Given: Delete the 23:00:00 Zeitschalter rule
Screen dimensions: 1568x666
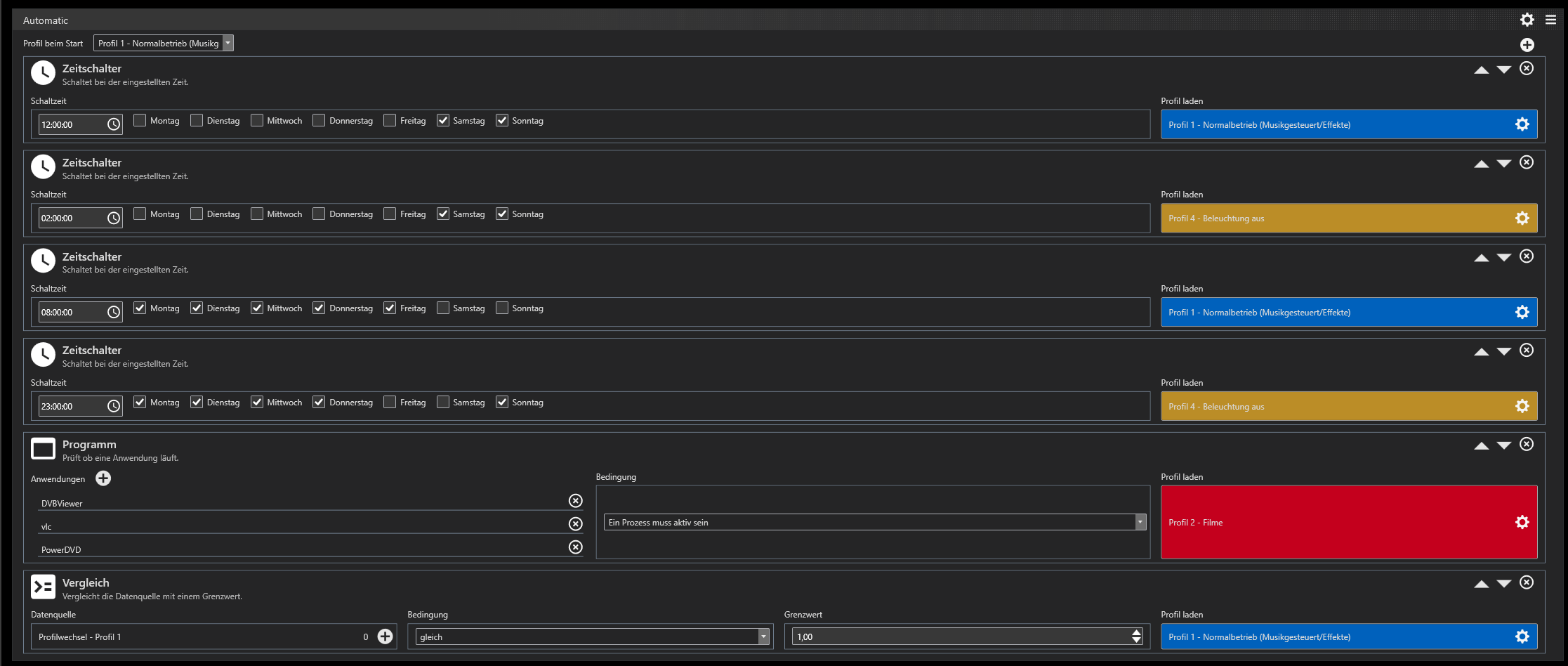Looking at the screenshot, I should pyautogui.click(x=1527, y=351).
